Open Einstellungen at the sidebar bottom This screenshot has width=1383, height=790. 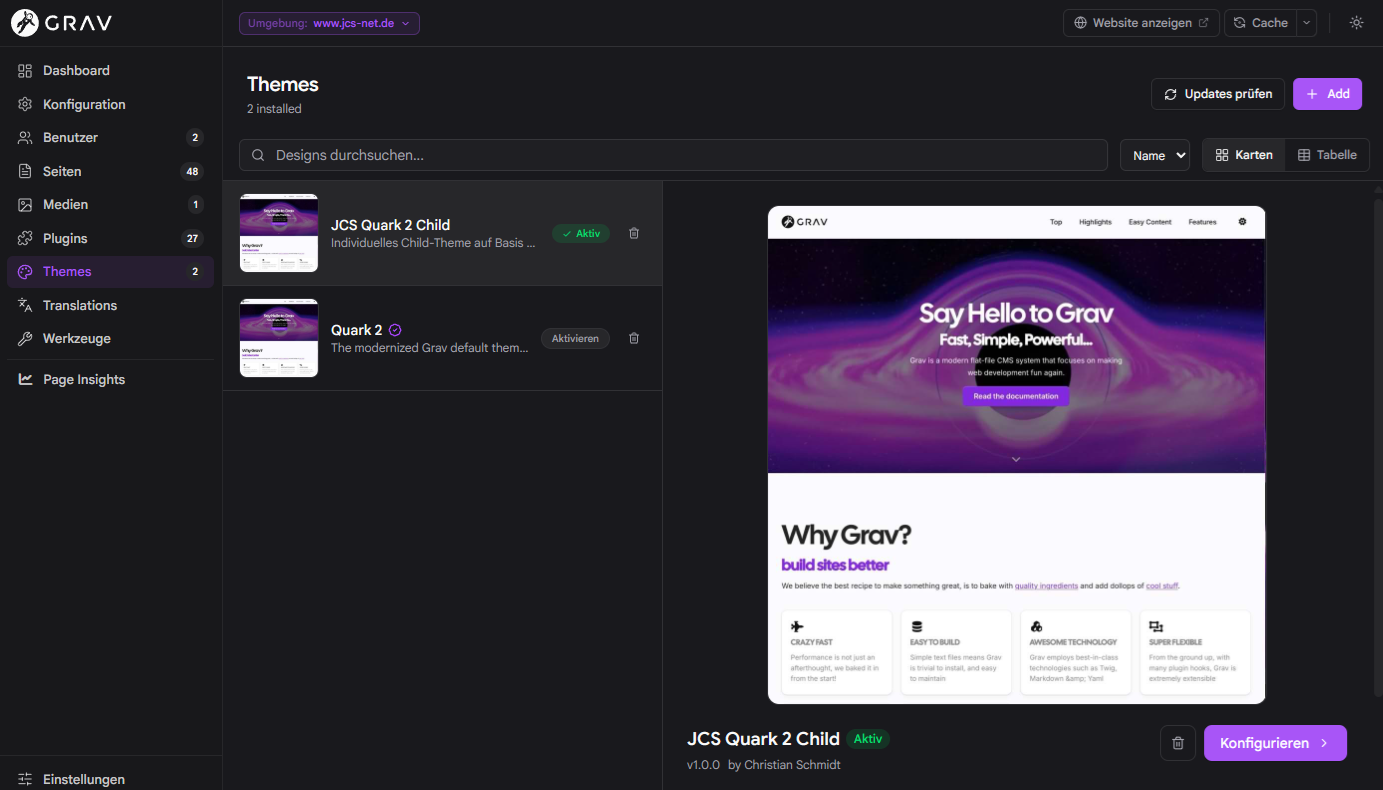[110, 779]
